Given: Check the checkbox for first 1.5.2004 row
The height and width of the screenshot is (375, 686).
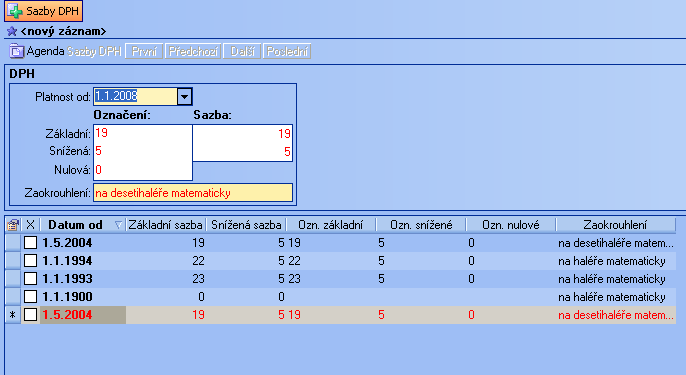Looking at the screenshot, I should click(x=30, y=243).
